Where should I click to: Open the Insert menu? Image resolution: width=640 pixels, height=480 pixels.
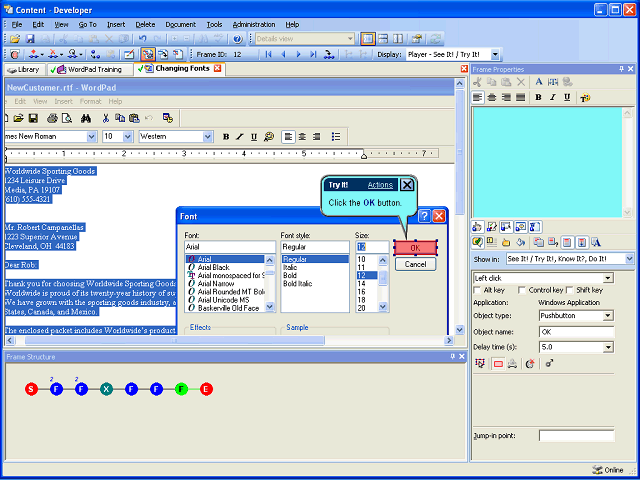click(x=116, y=24)
